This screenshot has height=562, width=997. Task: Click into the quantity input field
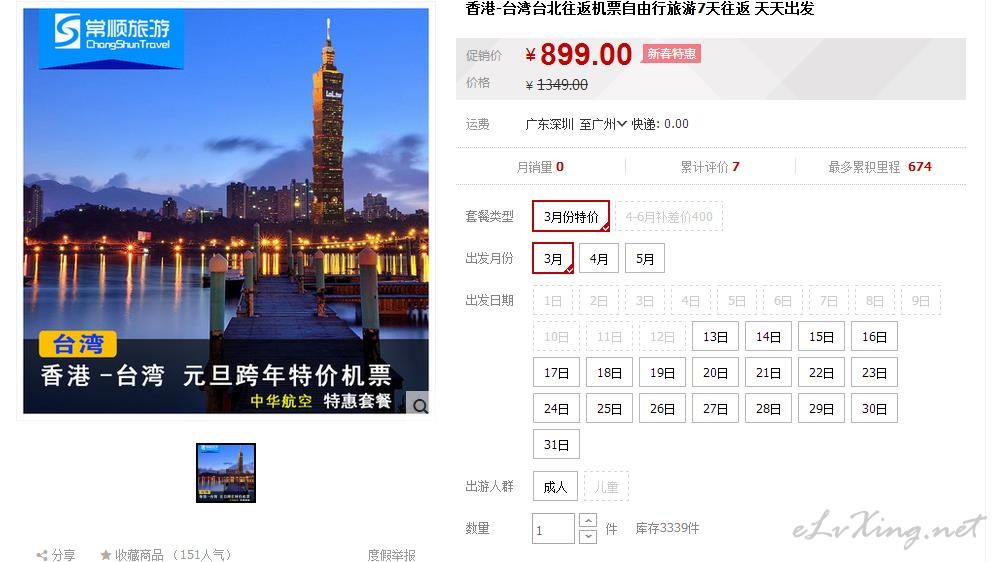[553, 529]
